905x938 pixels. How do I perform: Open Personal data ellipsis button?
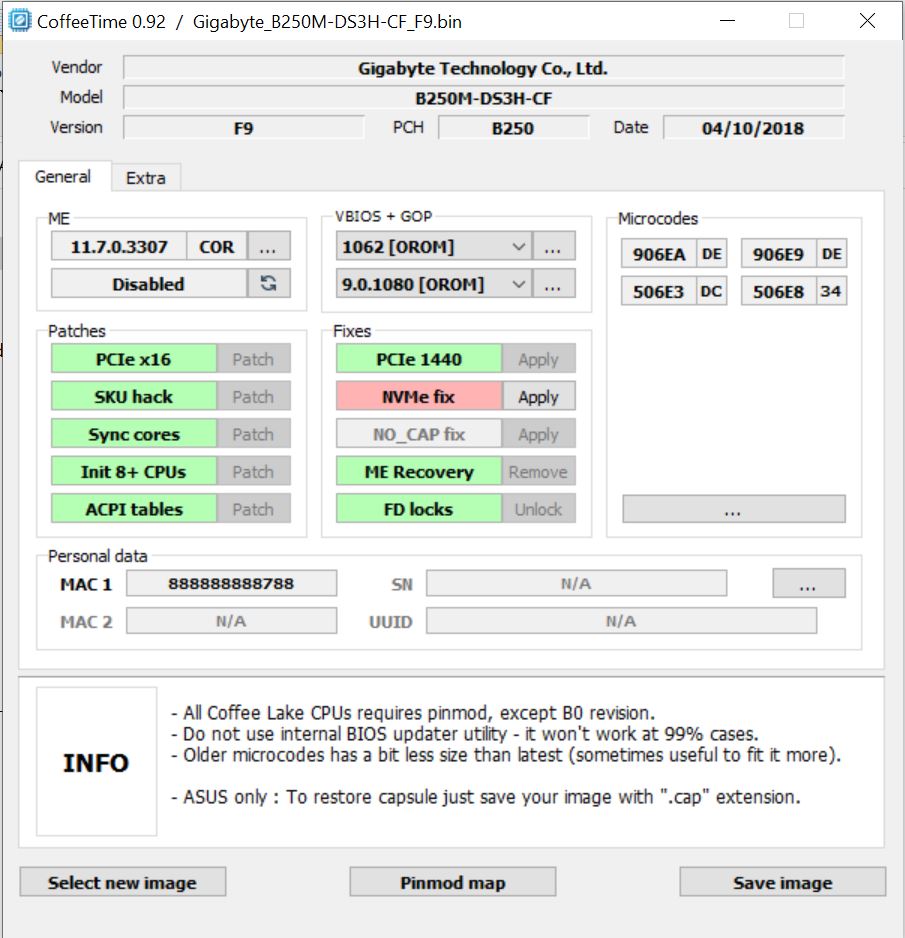(x=809, y=583)
